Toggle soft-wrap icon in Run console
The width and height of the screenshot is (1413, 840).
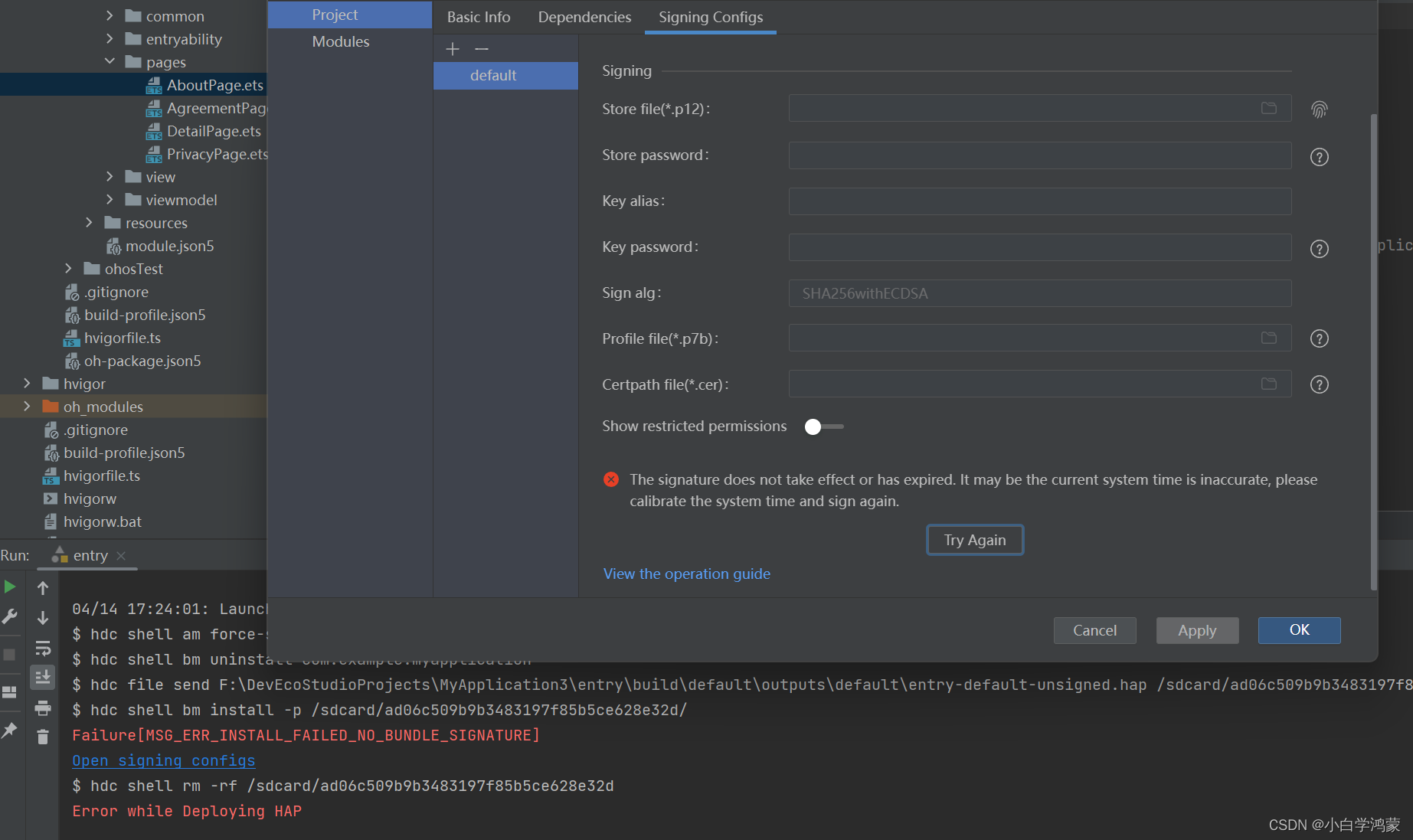click(x=43, y=649)
